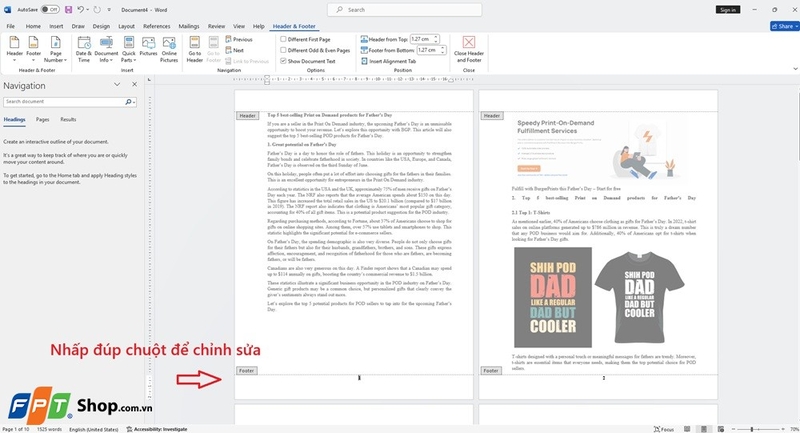Insert Pictures from the ribbon
The image size is (800, 433).
pos(148,46)
